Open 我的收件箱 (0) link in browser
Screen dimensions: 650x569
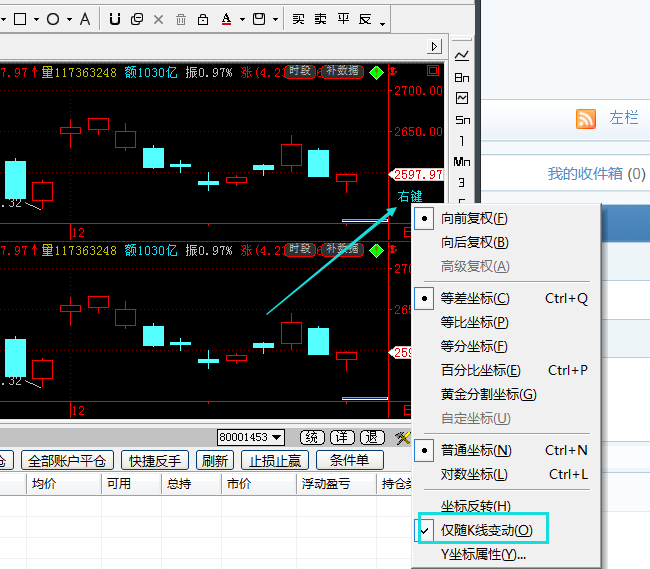[x=596, y=174]
